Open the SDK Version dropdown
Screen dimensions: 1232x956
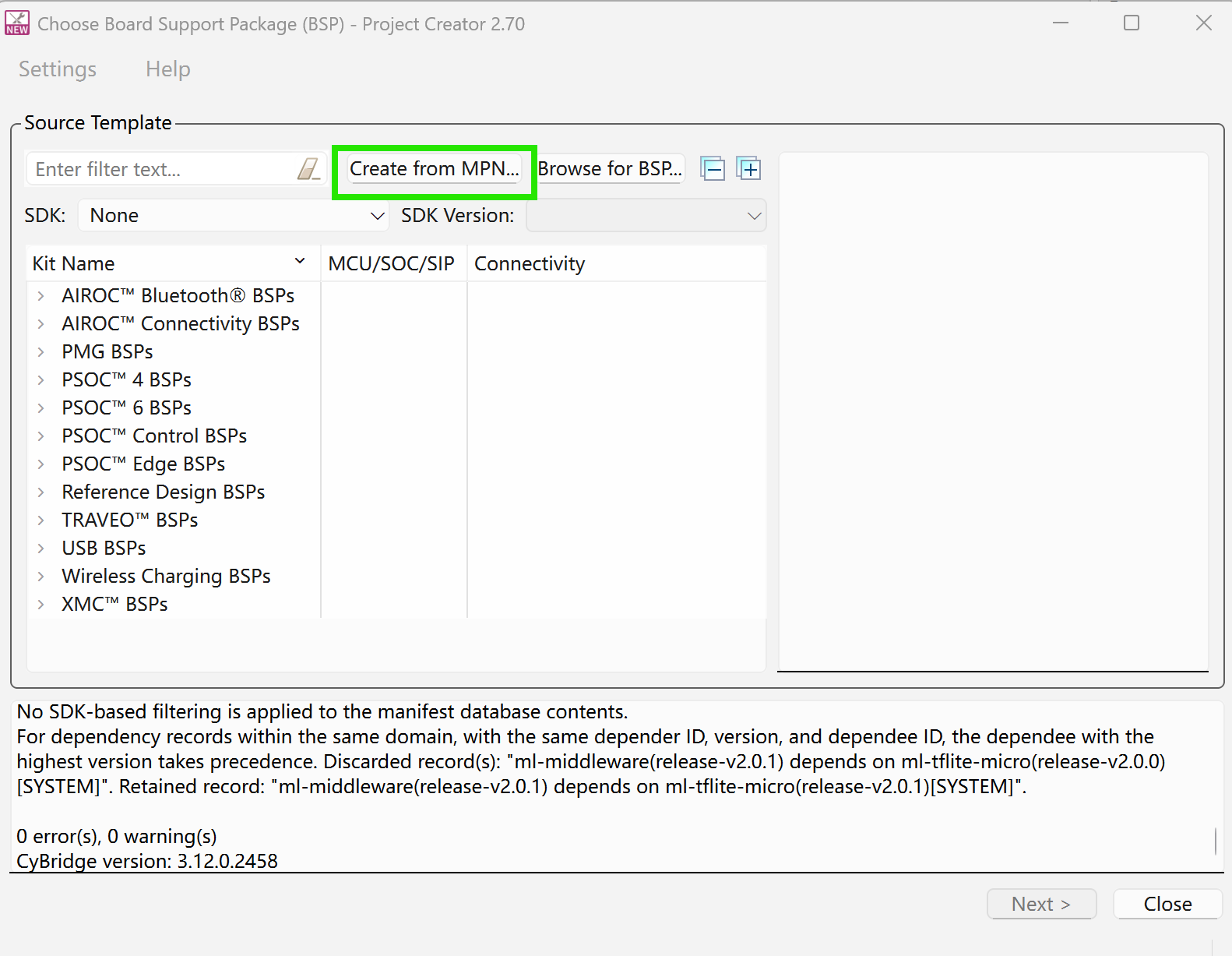[x=646, y=216]
